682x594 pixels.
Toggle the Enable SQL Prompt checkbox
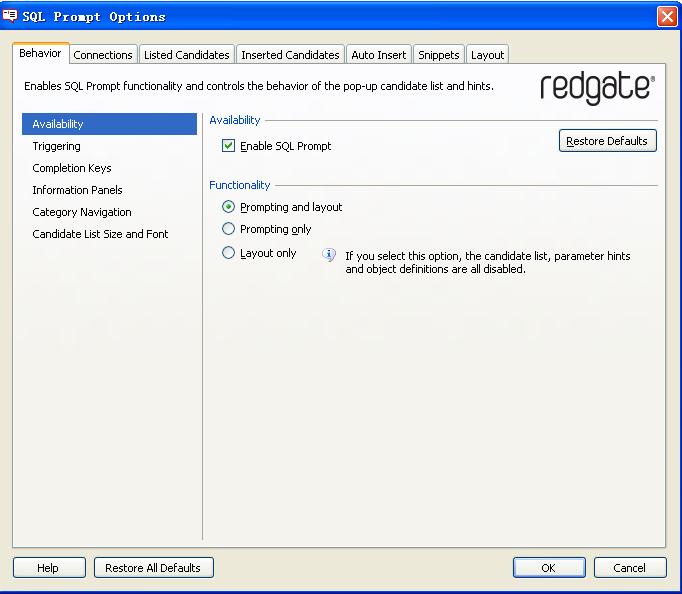[228, 146]
